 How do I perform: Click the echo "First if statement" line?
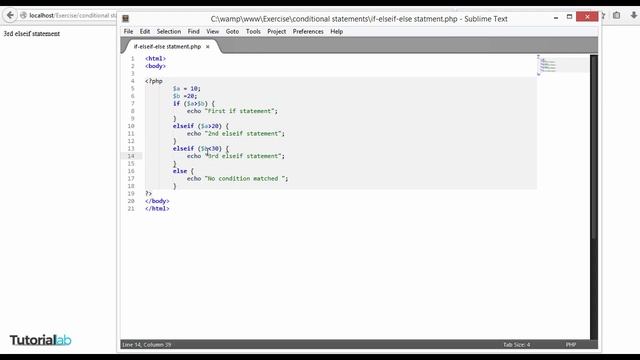232,111
